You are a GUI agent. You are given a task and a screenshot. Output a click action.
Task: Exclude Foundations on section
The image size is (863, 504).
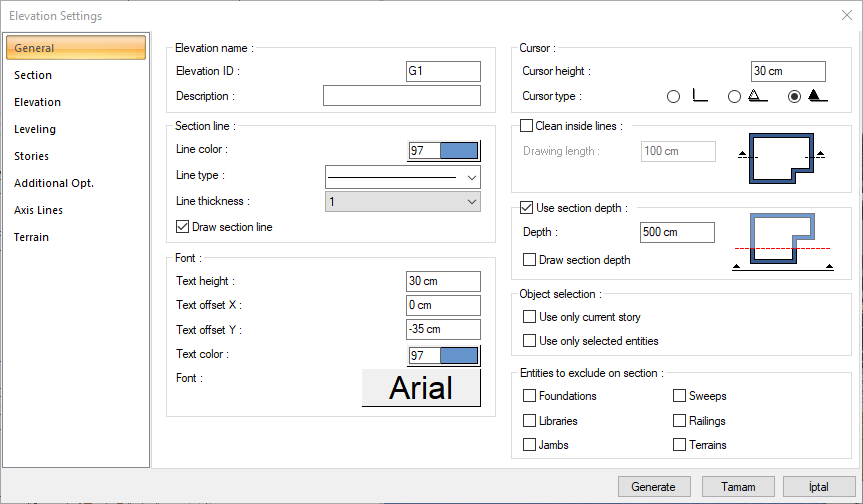tap(530, 396)
